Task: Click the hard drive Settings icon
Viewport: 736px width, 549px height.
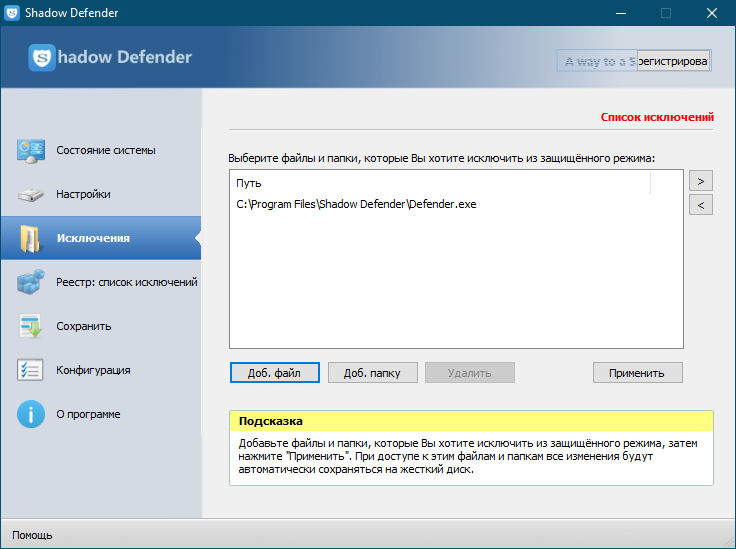Action: [x=31, y=194]
